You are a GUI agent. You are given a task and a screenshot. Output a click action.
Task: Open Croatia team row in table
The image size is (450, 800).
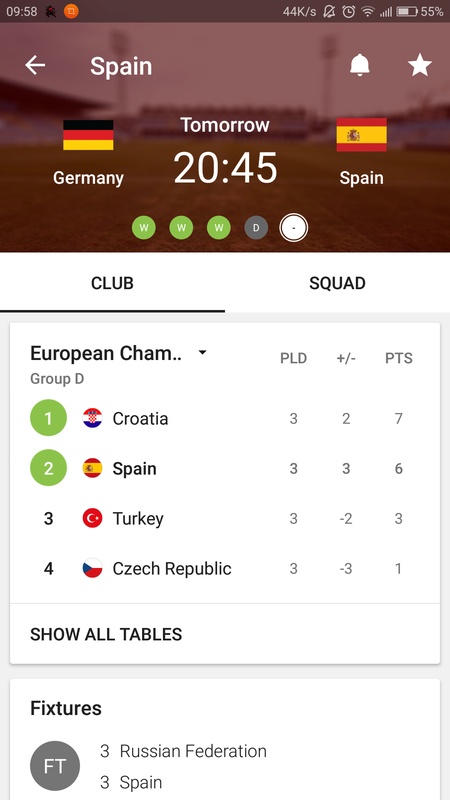(225, 418)
